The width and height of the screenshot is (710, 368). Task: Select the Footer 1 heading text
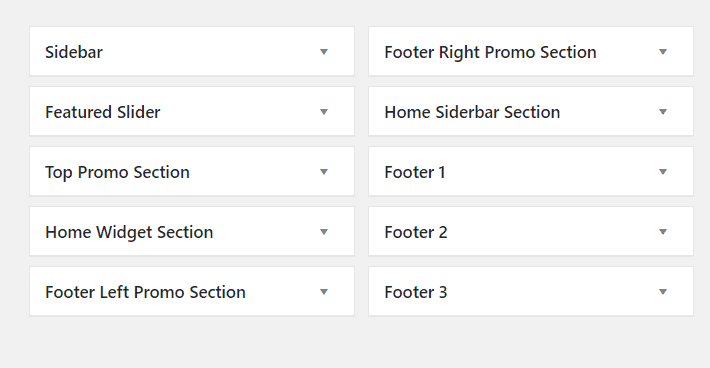click(x=415, y=172)
